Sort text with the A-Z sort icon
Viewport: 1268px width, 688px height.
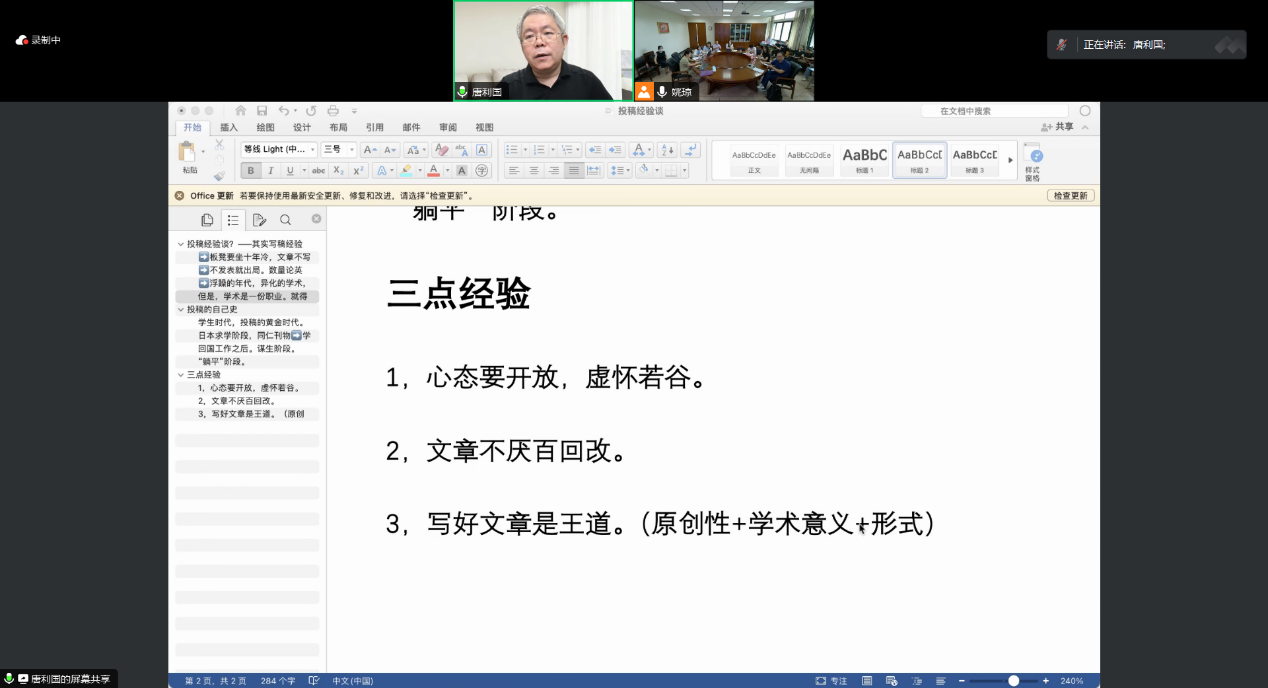click(667, 149)
